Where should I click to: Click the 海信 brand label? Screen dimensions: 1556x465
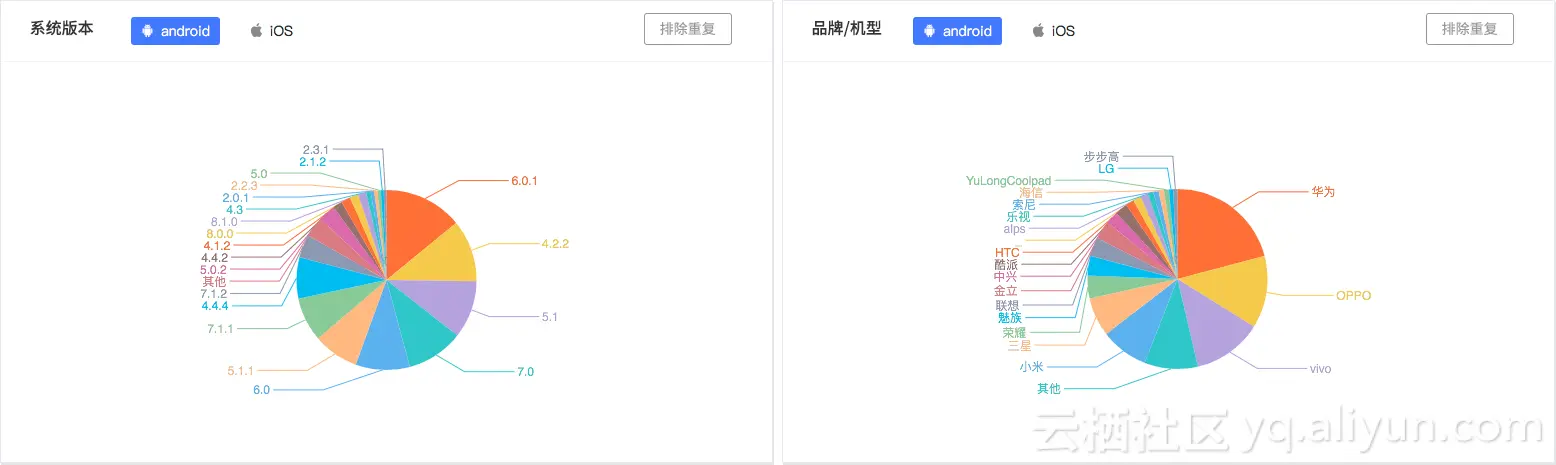[x=1031, y=192]
